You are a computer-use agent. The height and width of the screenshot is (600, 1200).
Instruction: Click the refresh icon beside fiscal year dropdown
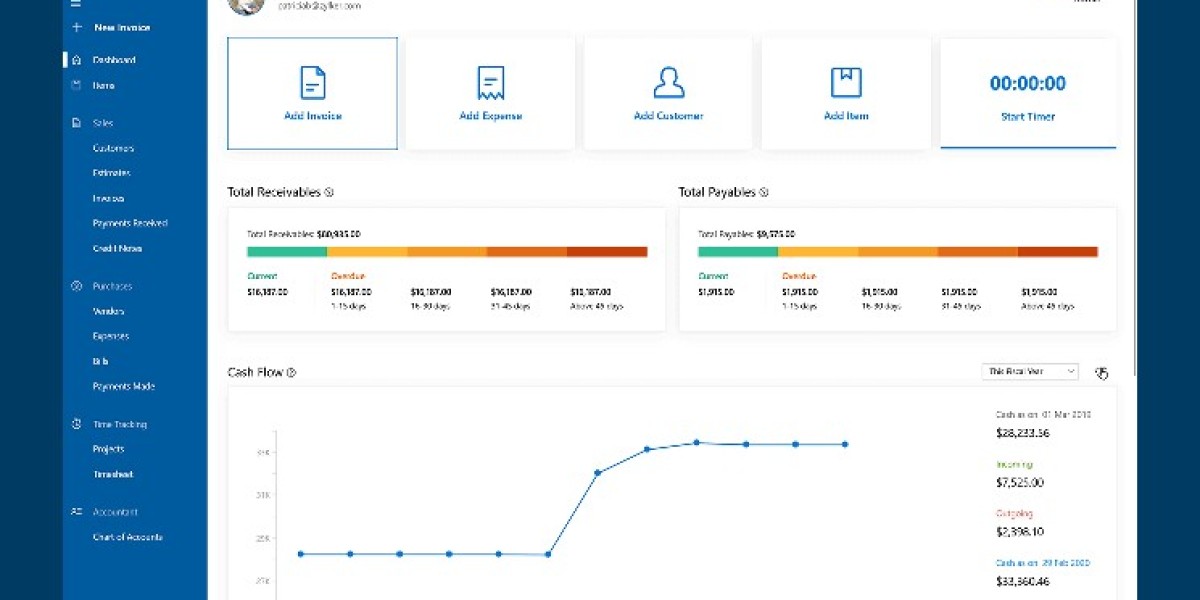pyautogui.click(x=1101, y=372)
